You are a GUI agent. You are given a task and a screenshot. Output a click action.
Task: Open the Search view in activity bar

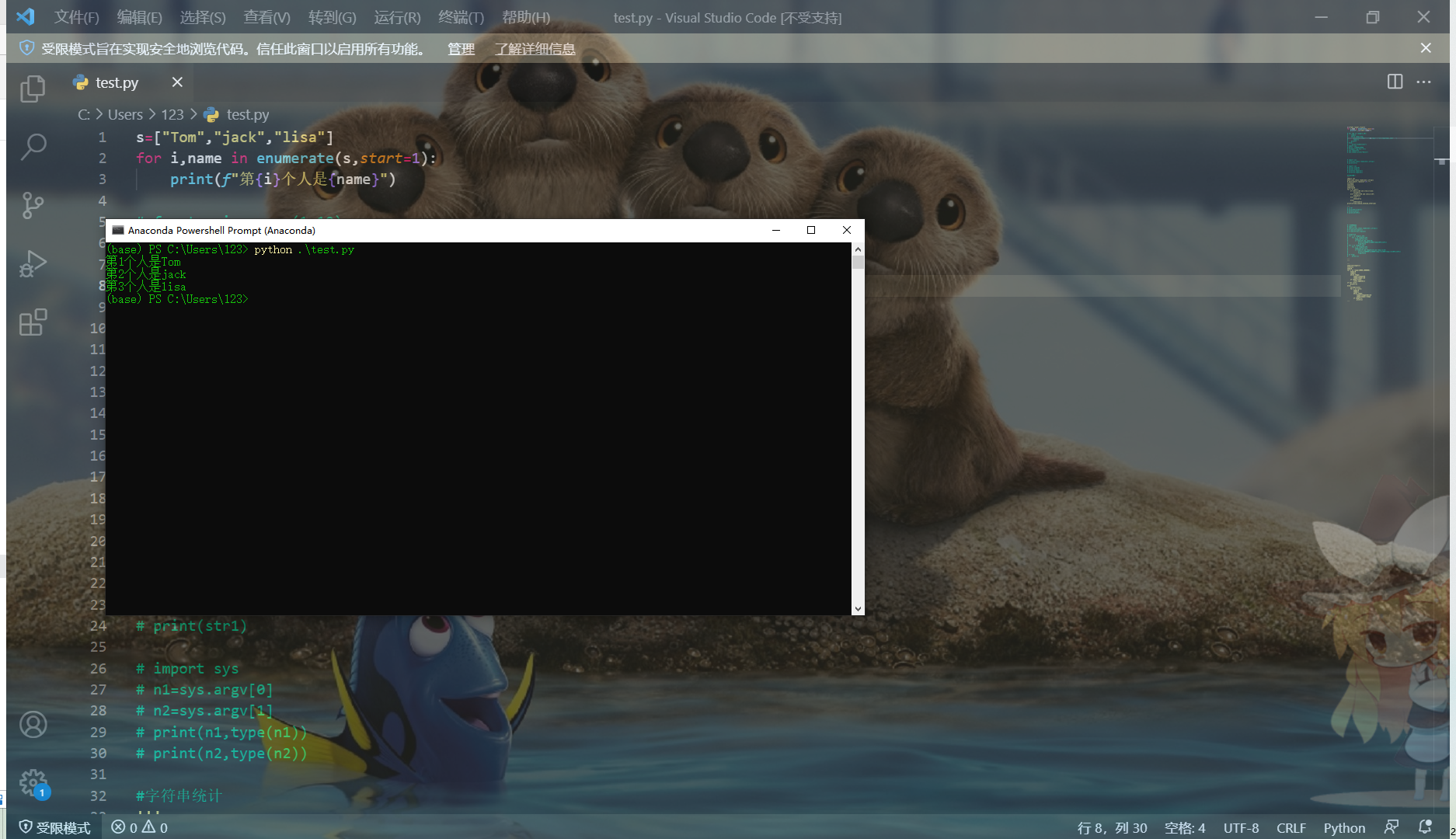(x=33, y=146)
